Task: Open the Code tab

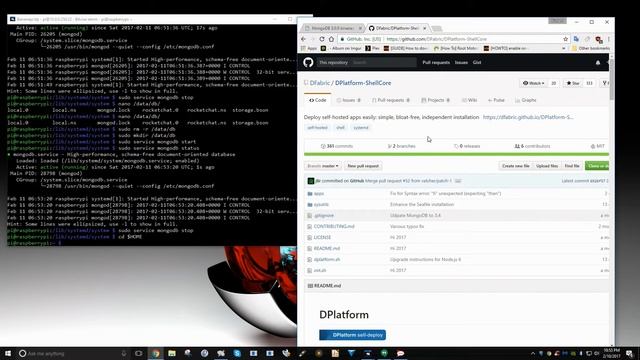Action: (x=318, y=100)
